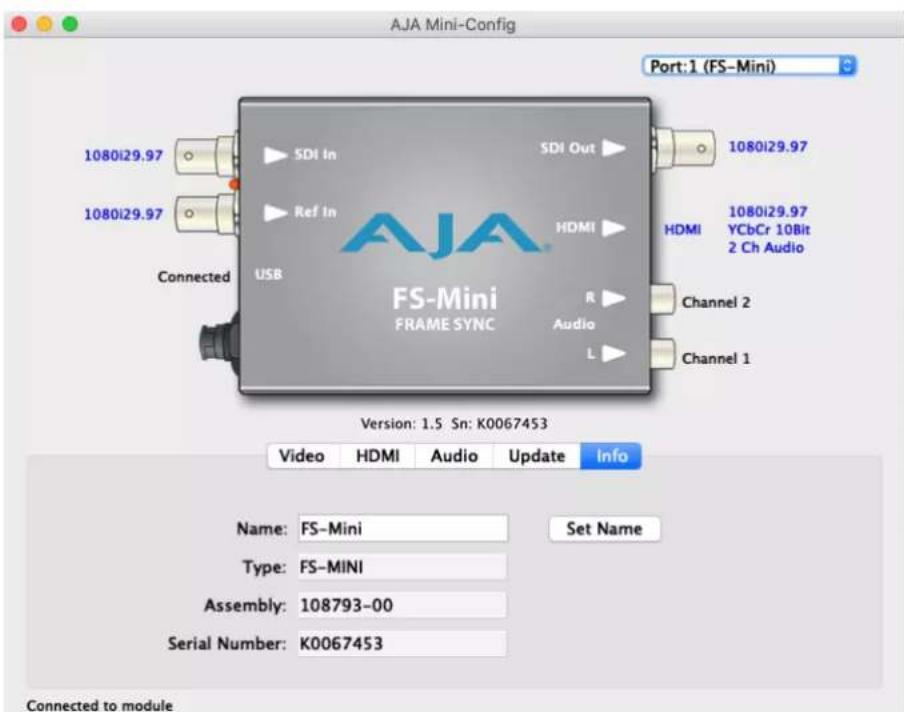Image resolution: width=904 pixels, height=712 pixels.
Task: Click the 2 Ch Audio text
Action: point(766,247)
